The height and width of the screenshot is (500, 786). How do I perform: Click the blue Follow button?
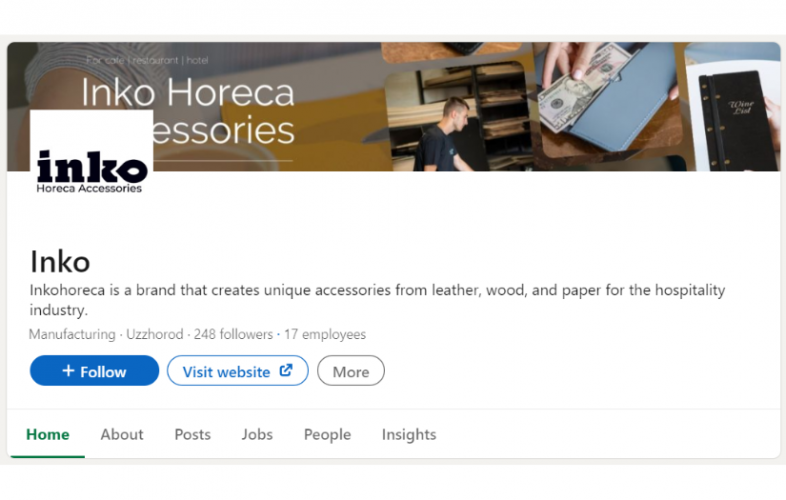click(x=94, y=371)
